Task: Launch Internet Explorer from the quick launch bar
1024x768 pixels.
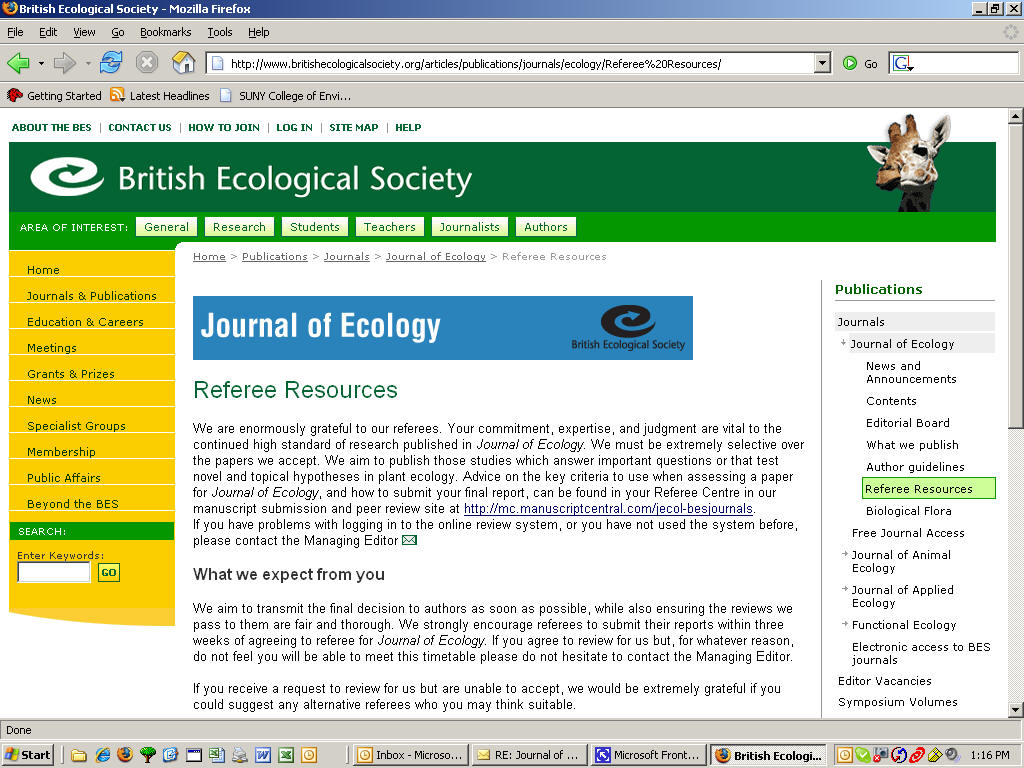Action: (x=102, y=755)
